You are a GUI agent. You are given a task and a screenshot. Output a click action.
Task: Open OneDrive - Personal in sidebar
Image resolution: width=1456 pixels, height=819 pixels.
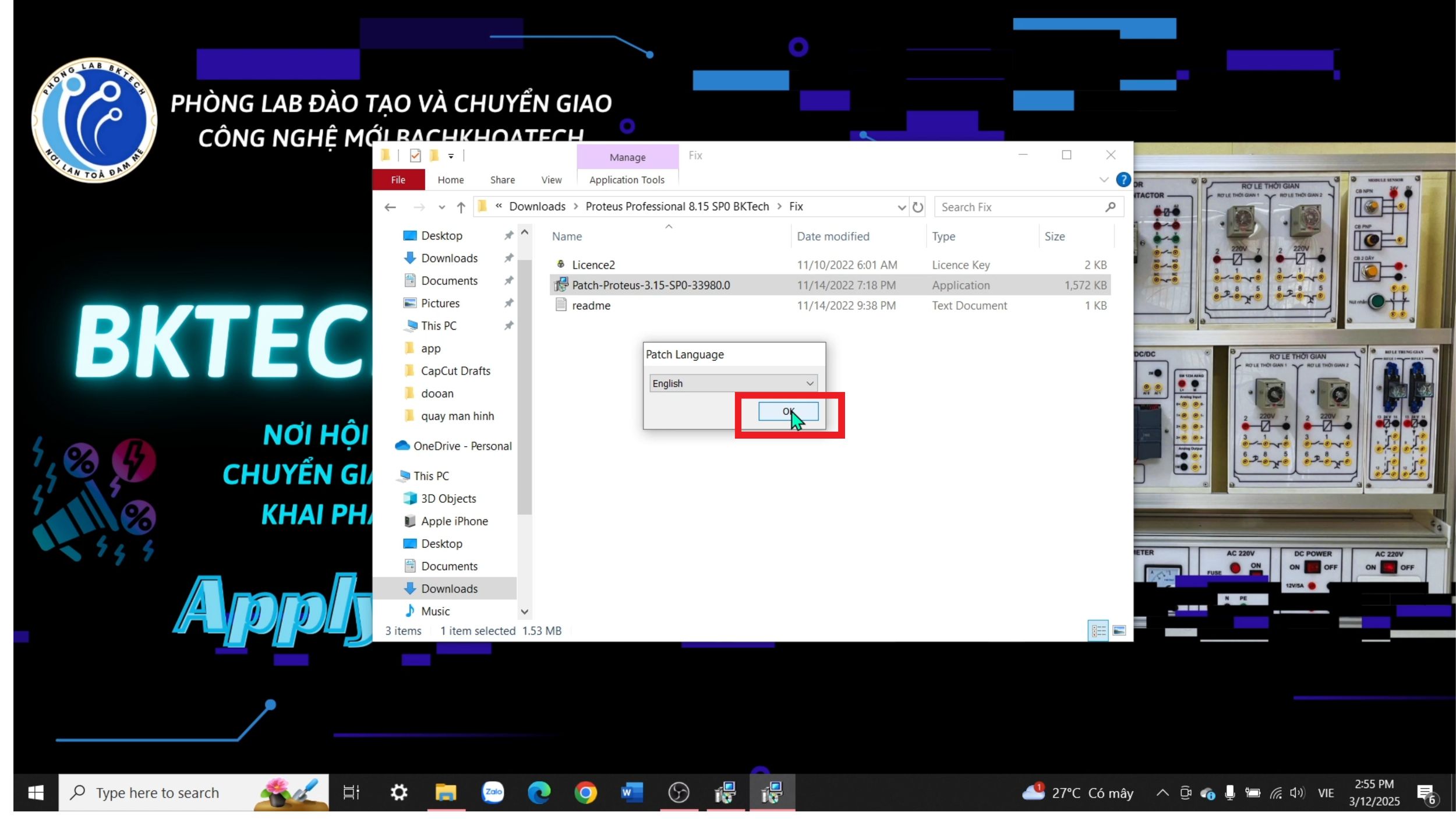pyautogui.click(x=462, y=446)
